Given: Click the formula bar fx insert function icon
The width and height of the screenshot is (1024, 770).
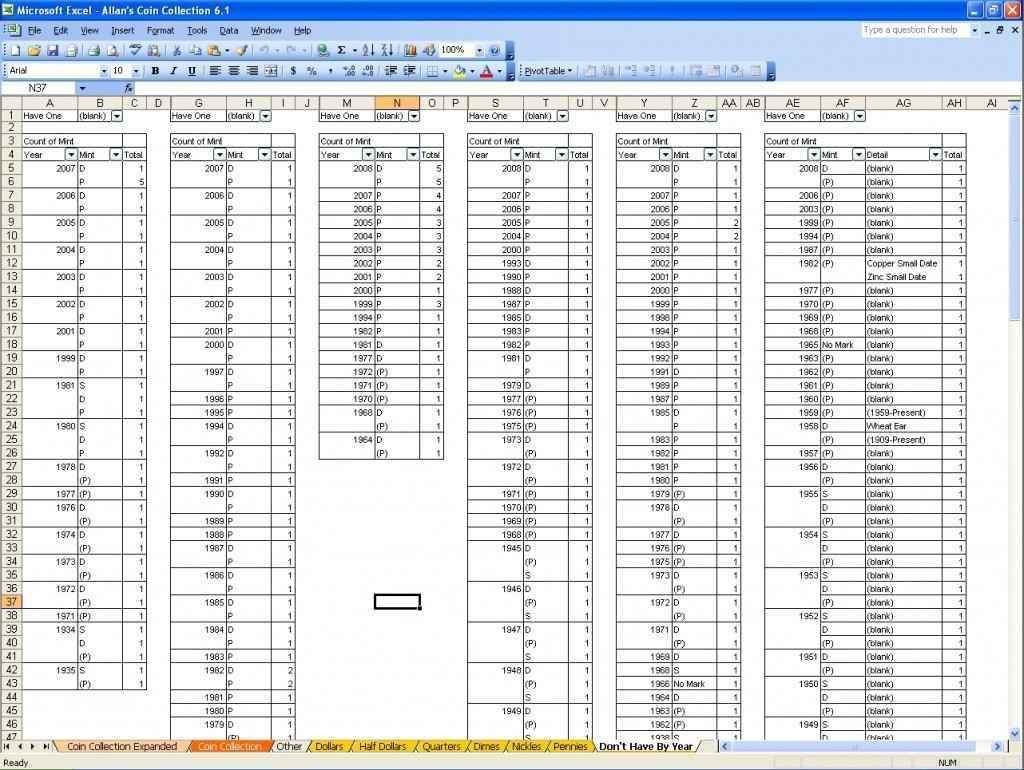Looking at the screenshot, I should pyautogui.click(x=129, y=88).
